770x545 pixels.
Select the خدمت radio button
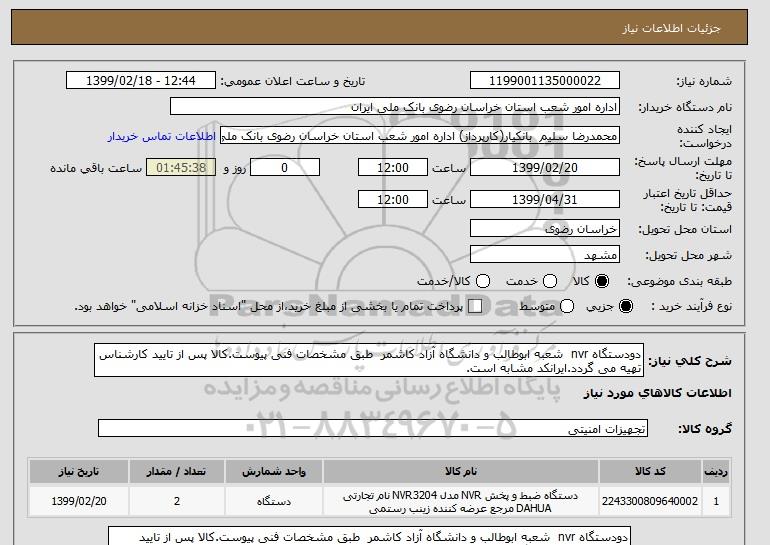coord(550,281)
